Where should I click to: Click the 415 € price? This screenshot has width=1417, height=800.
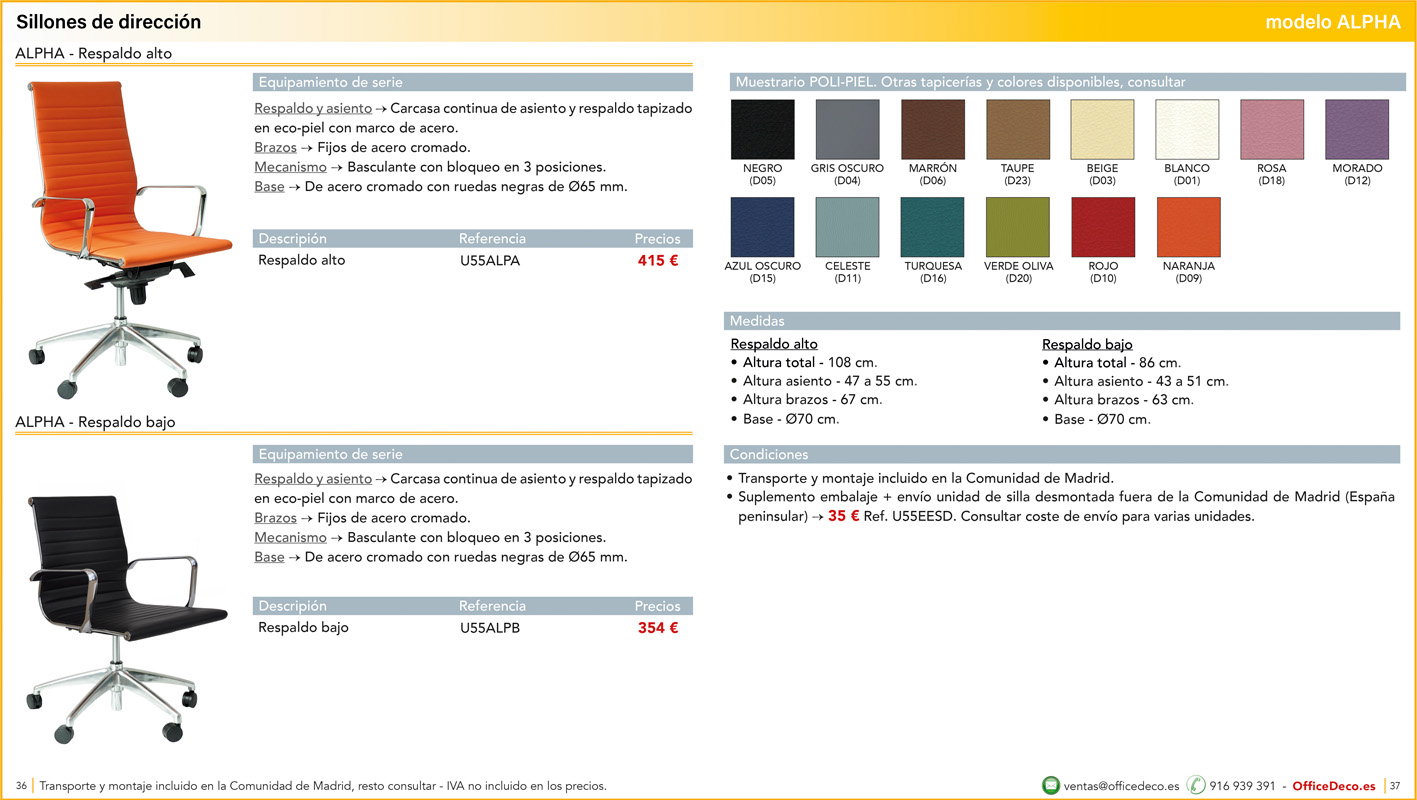(x=658, y=261)
